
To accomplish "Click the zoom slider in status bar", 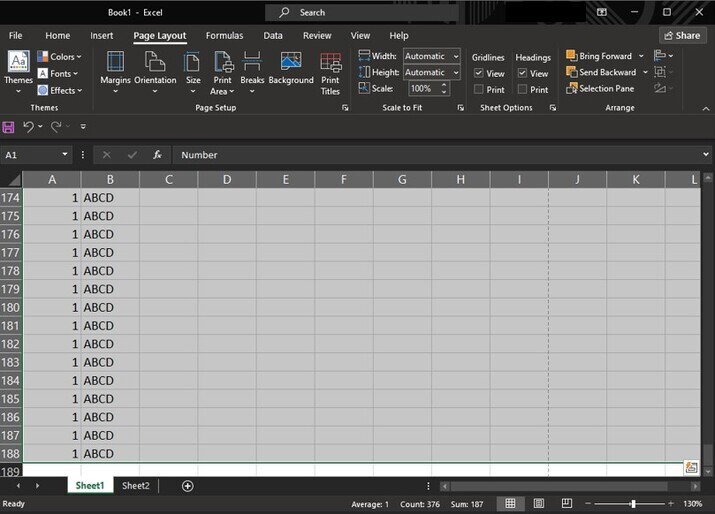I will point(632,503).
